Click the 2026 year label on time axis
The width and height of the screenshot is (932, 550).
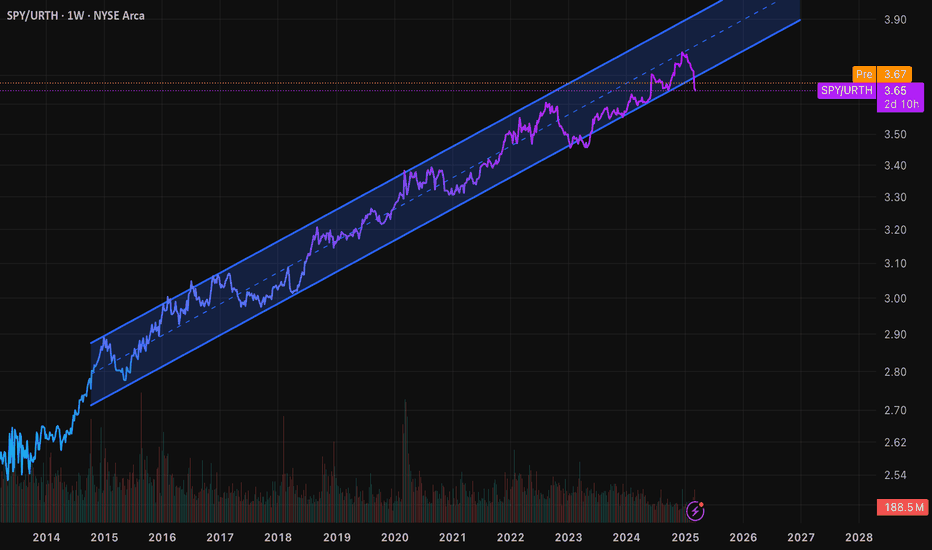point(743,538)
